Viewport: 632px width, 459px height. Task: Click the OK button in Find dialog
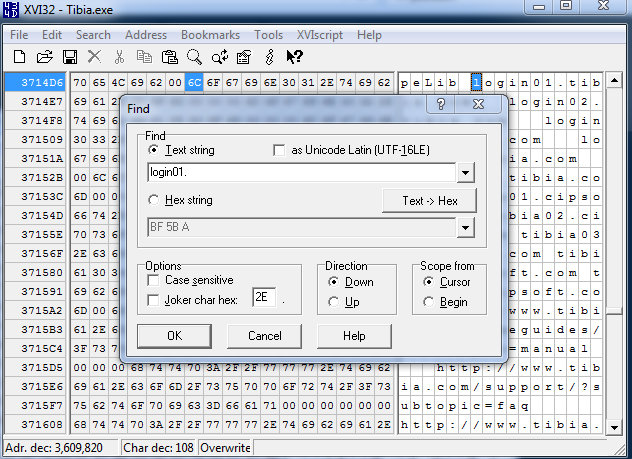click(x=175, y=336)
